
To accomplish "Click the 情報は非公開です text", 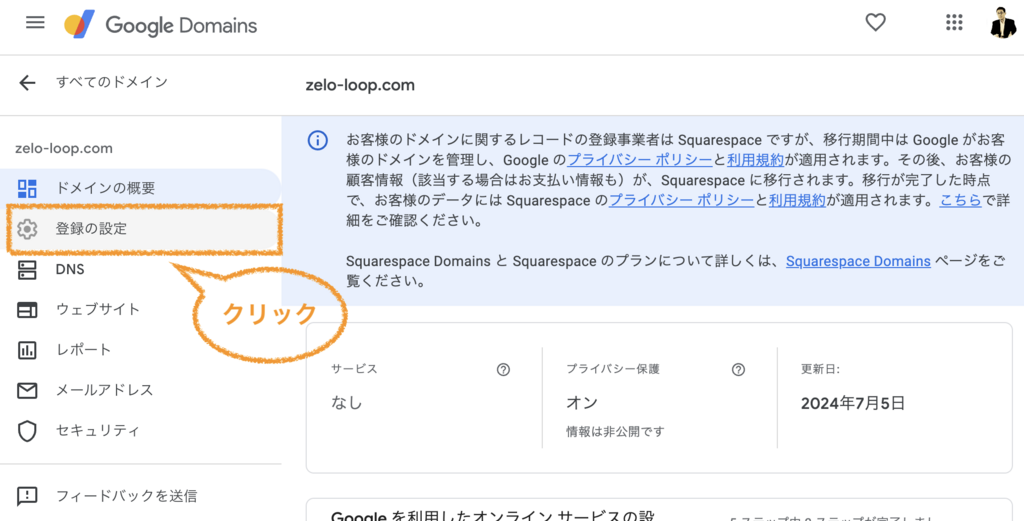I will (x=615, y=432).
